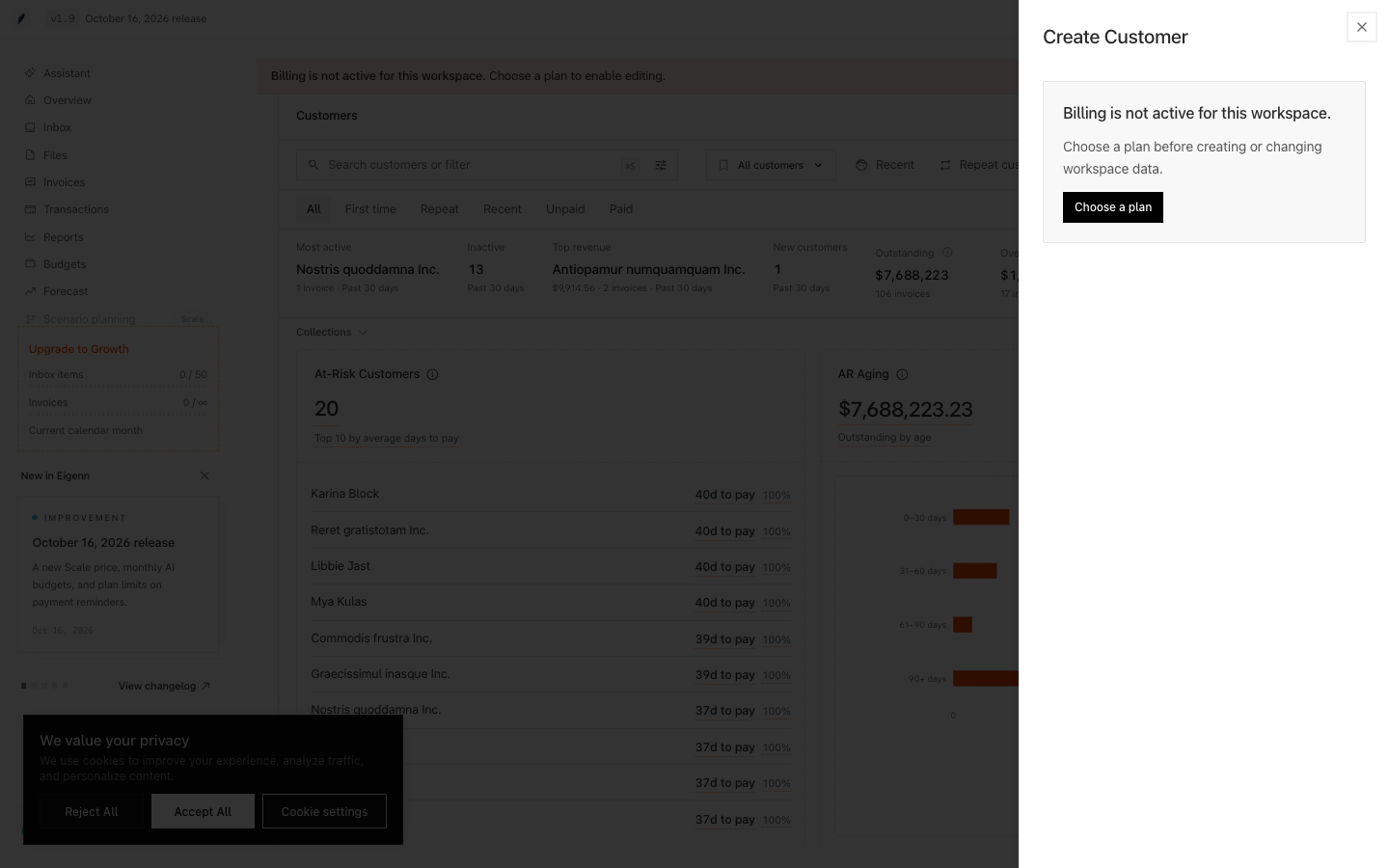Click the Choose a plan button
This screenshot has width=1389, height=868.
point(1113,207)
